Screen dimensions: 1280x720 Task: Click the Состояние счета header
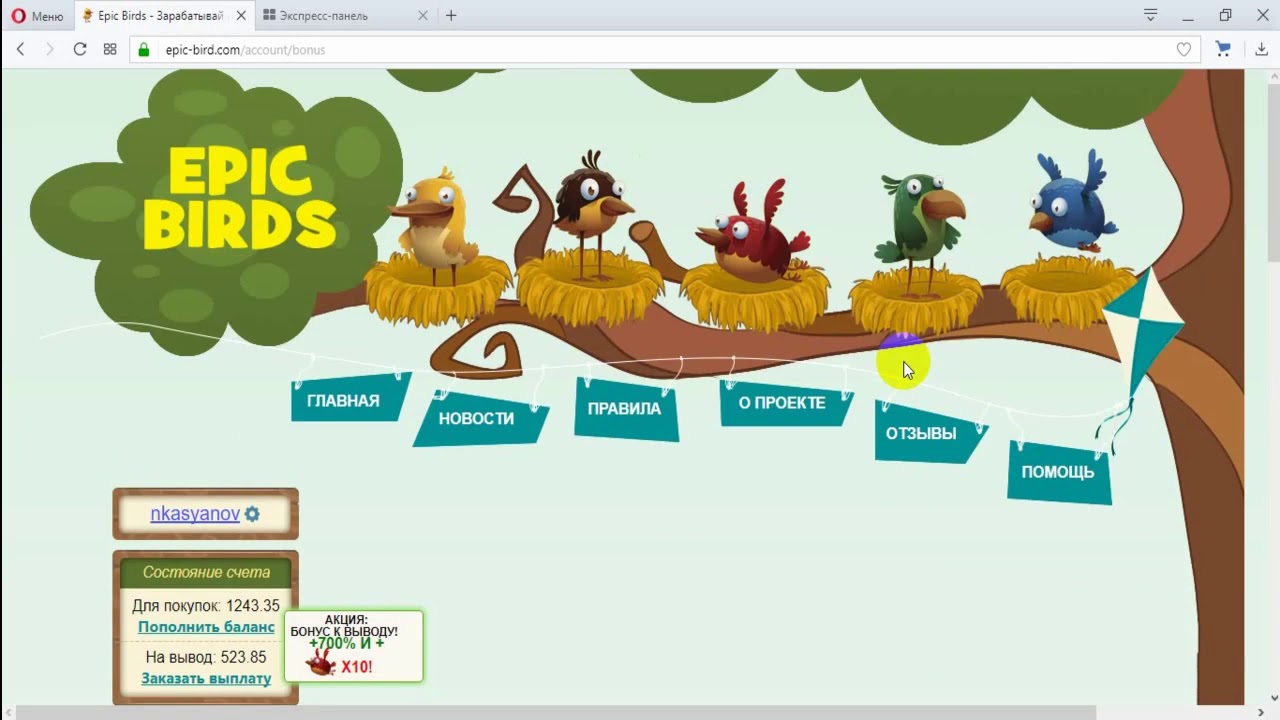[206, 572]
